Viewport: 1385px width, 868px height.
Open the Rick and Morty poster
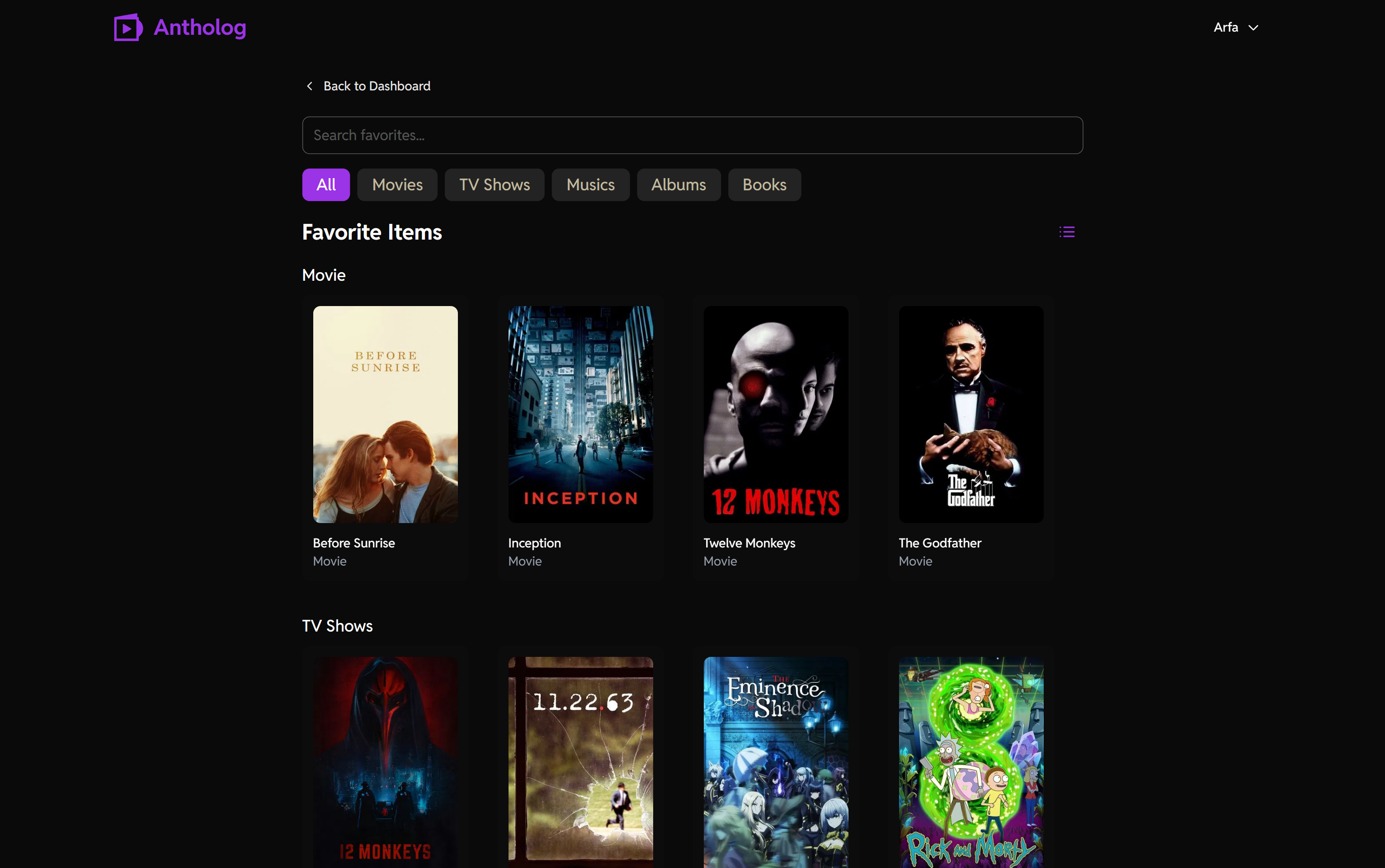970,762
